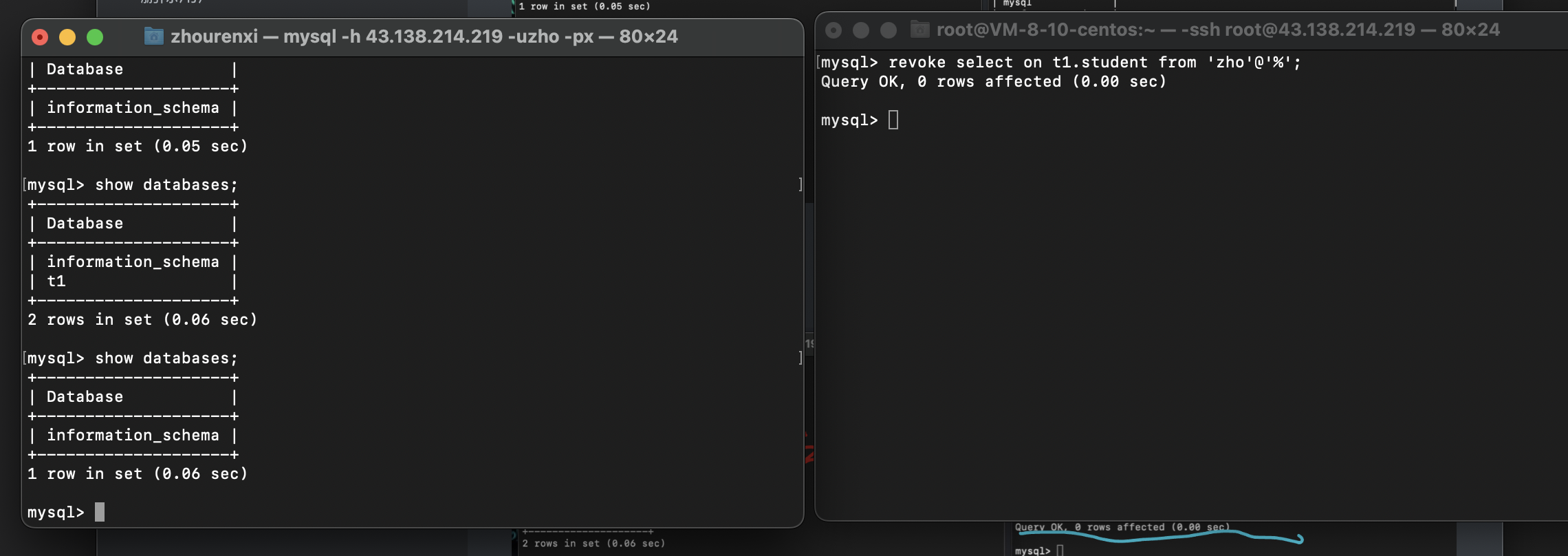Click 'information_schema' above the t1 row
The width and height of the screenshot is (1568, 556).
(x=133, y=262)
